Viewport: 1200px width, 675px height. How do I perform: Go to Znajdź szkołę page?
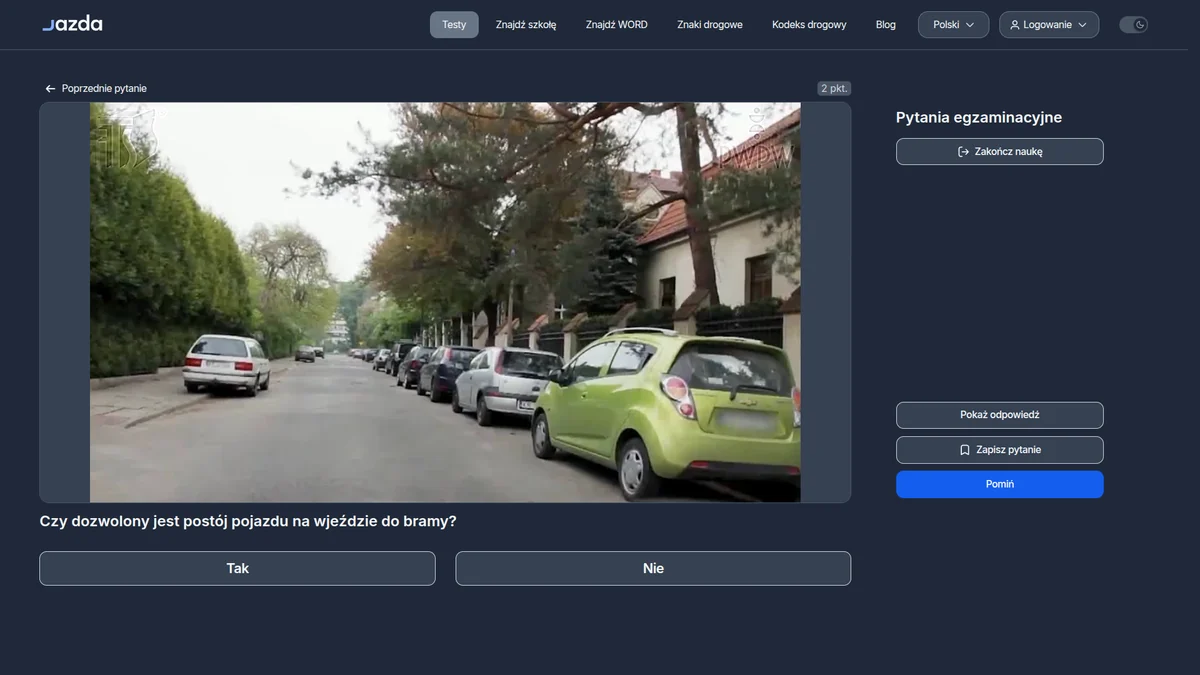point(526,25)
